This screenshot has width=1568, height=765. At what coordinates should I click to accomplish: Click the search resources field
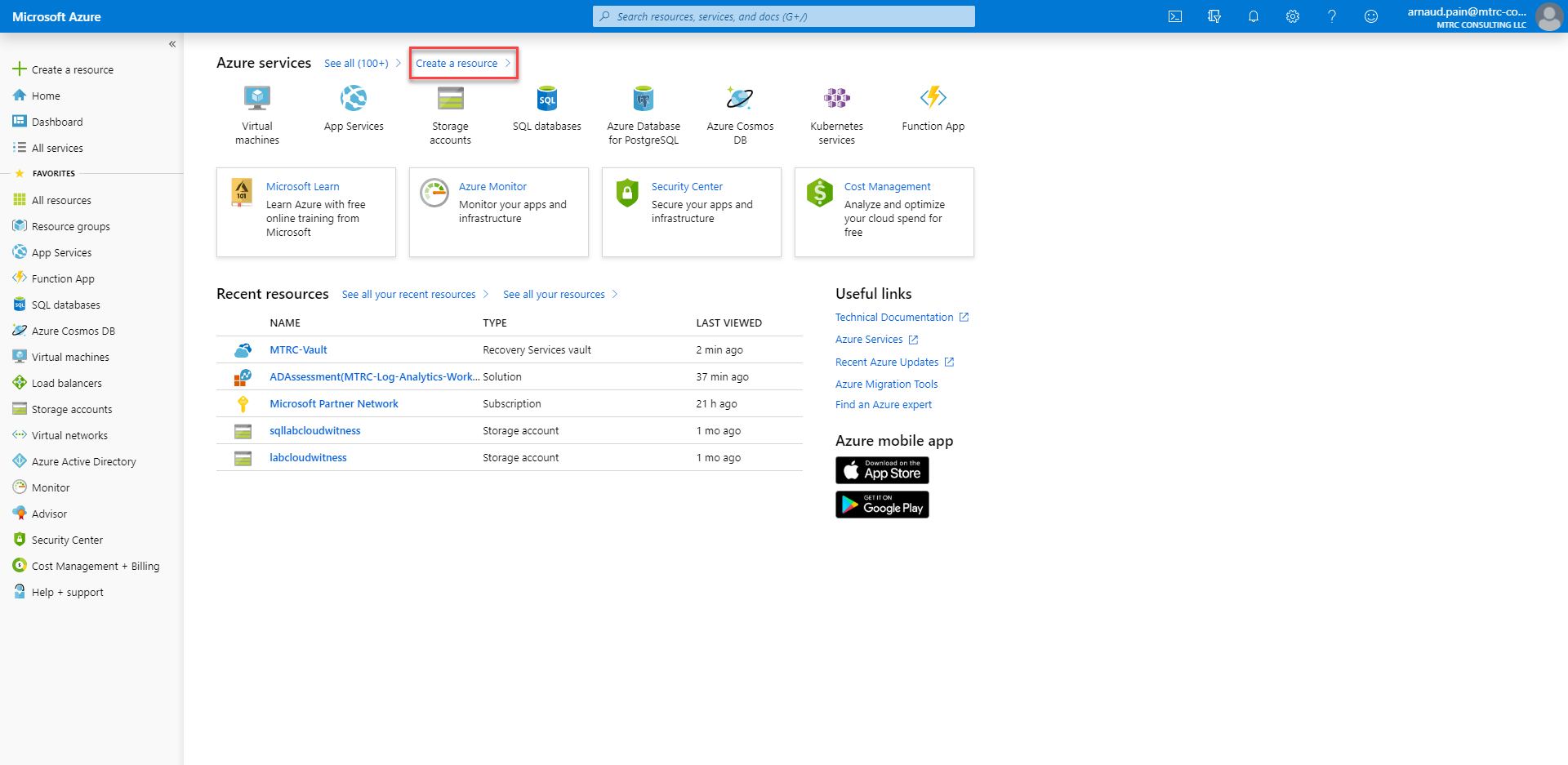click(784, 16)
